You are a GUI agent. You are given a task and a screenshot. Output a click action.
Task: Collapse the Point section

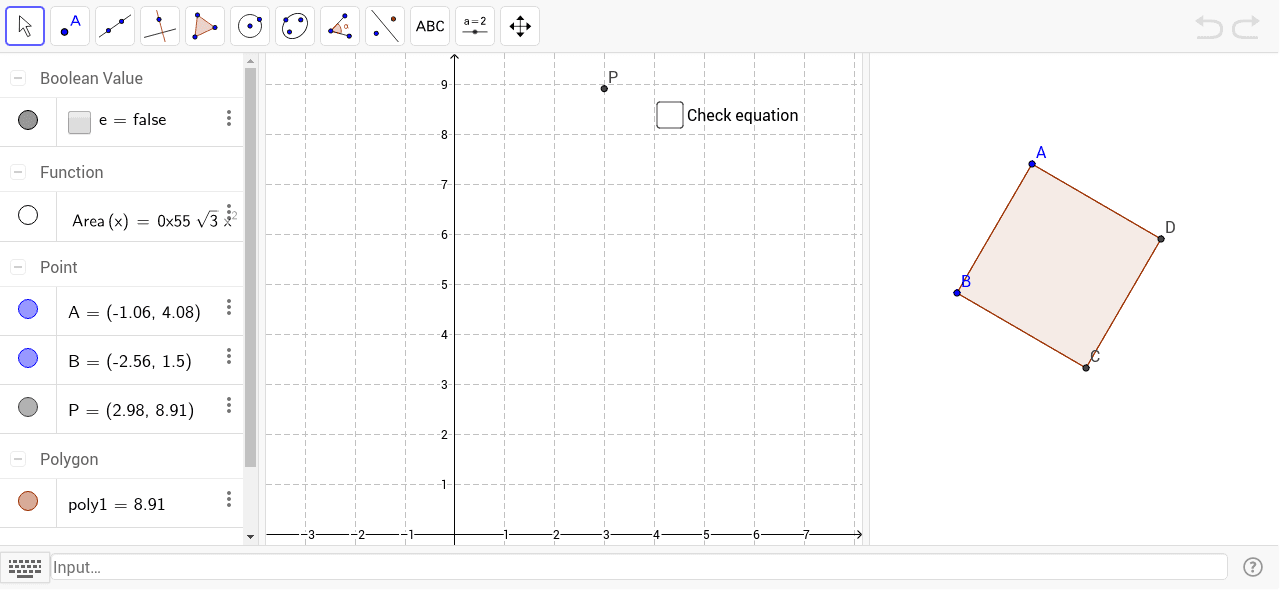18,267
